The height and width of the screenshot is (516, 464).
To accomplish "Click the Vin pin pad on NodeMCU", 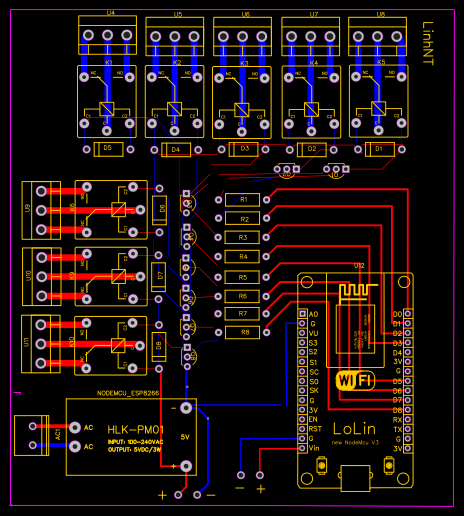I will tap(302, 448).
